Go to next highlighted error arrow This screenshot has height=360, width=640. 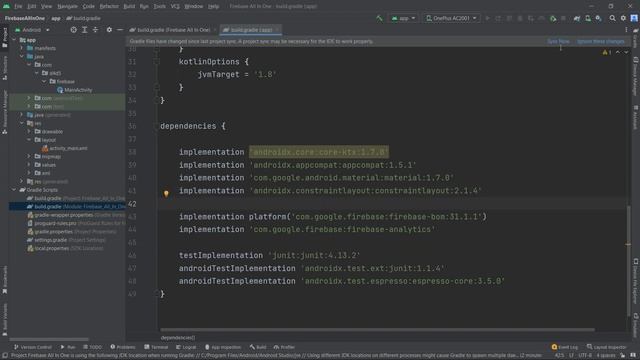point(626,53)
